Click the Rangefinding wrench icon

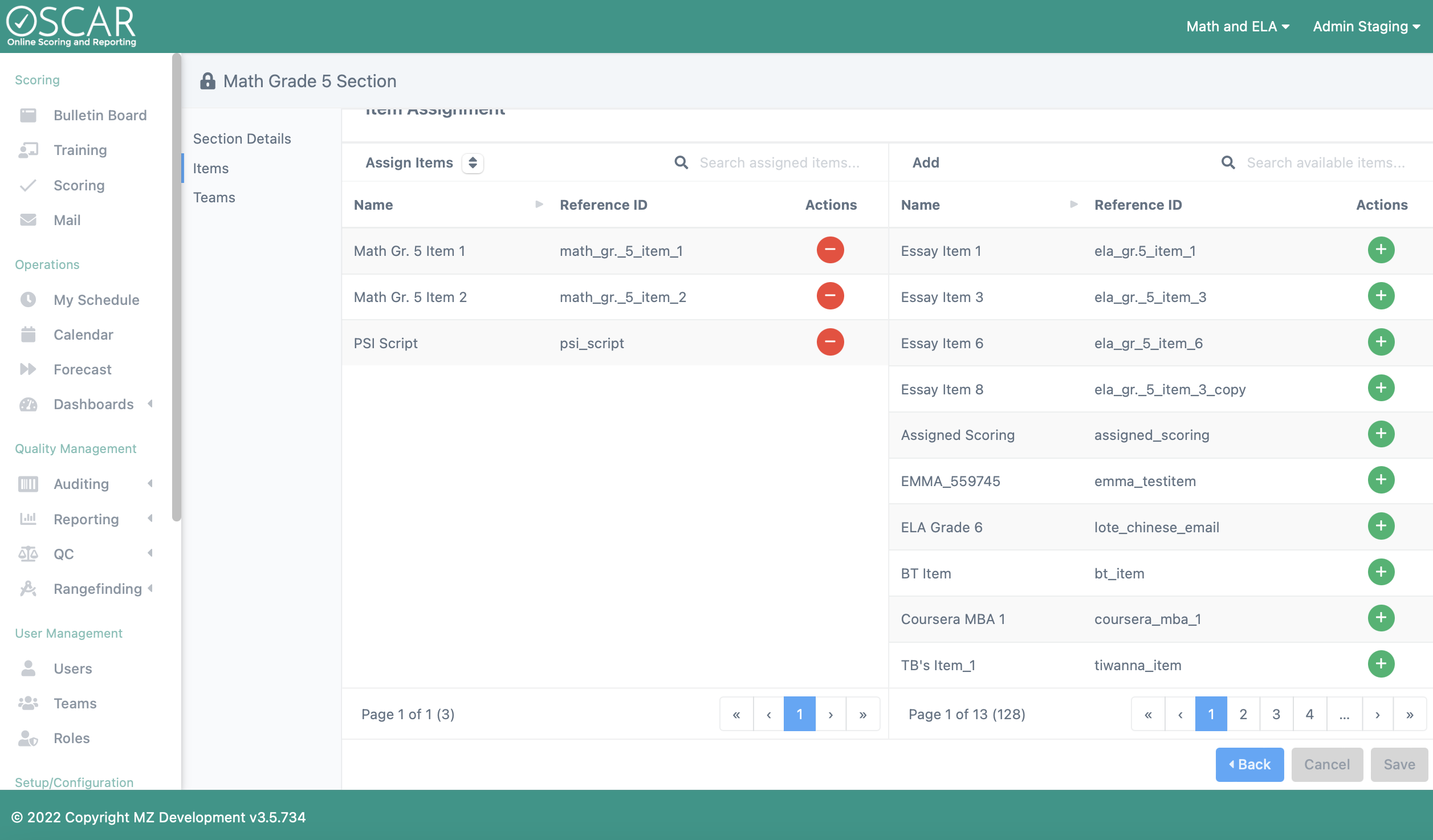(28, 589)
